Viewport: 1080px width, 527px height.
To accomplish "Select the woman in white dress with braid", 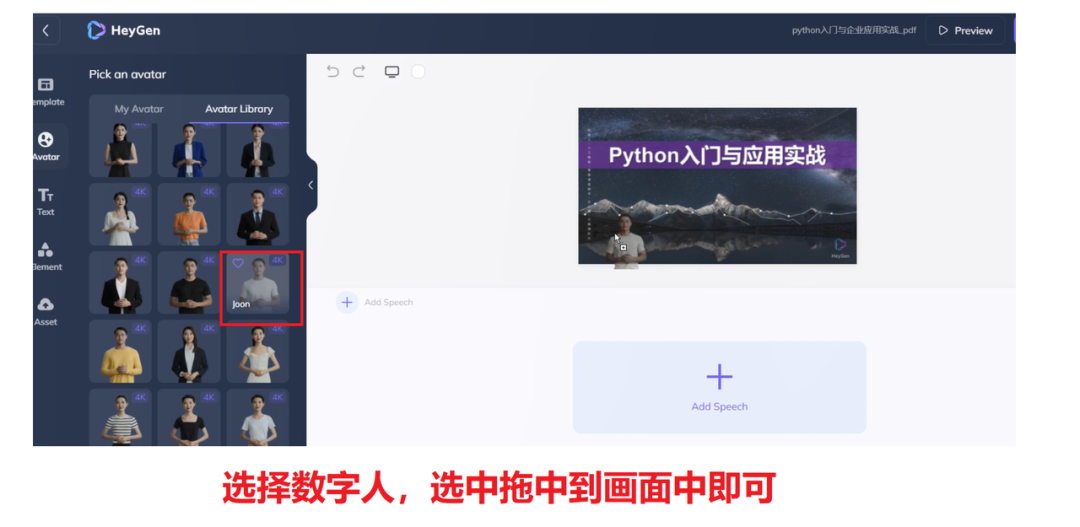I will click(121, 214).
